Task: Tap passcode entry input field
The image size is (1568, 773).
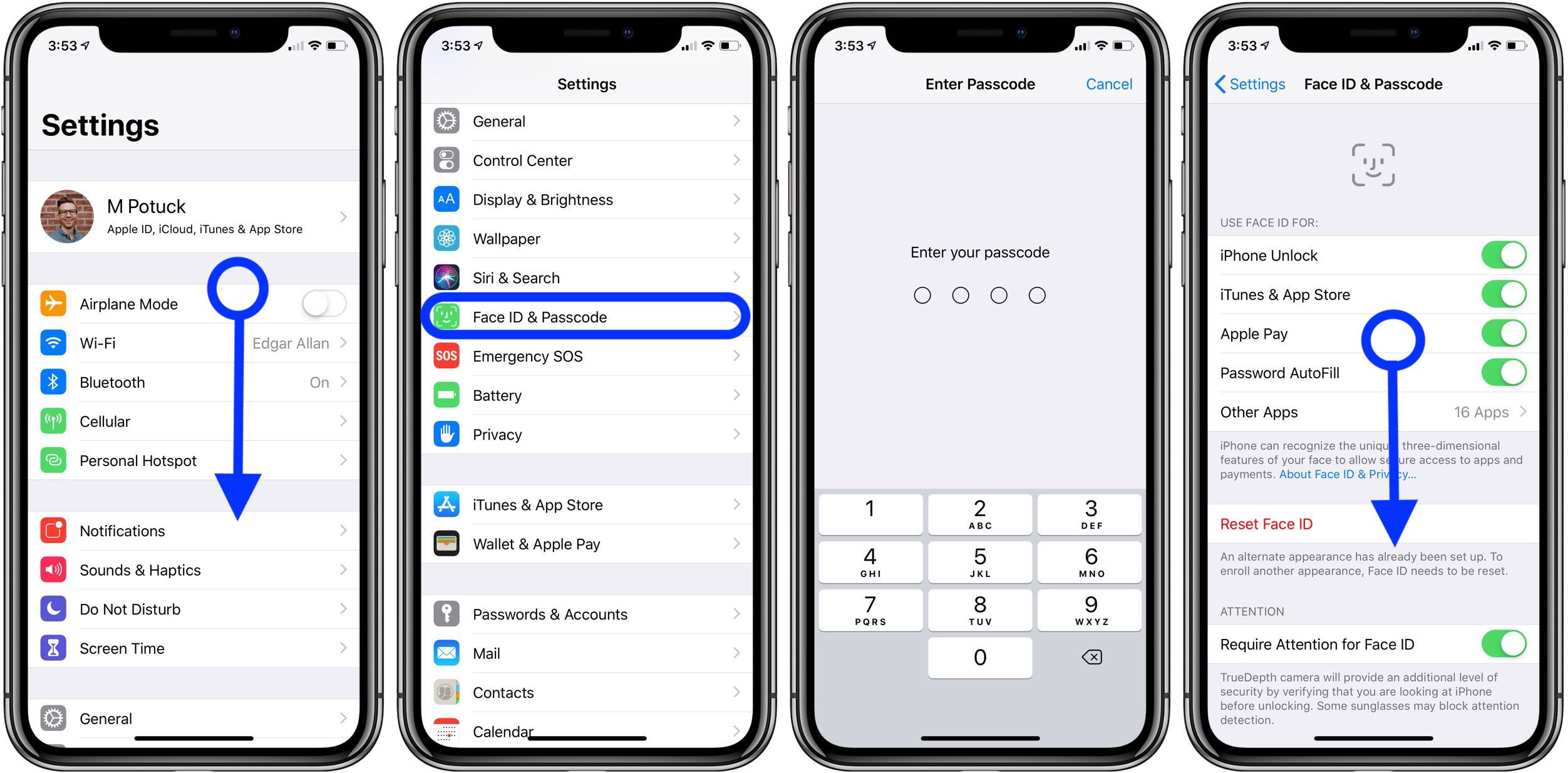Action: pyautogui.click(x=980, y=294)
